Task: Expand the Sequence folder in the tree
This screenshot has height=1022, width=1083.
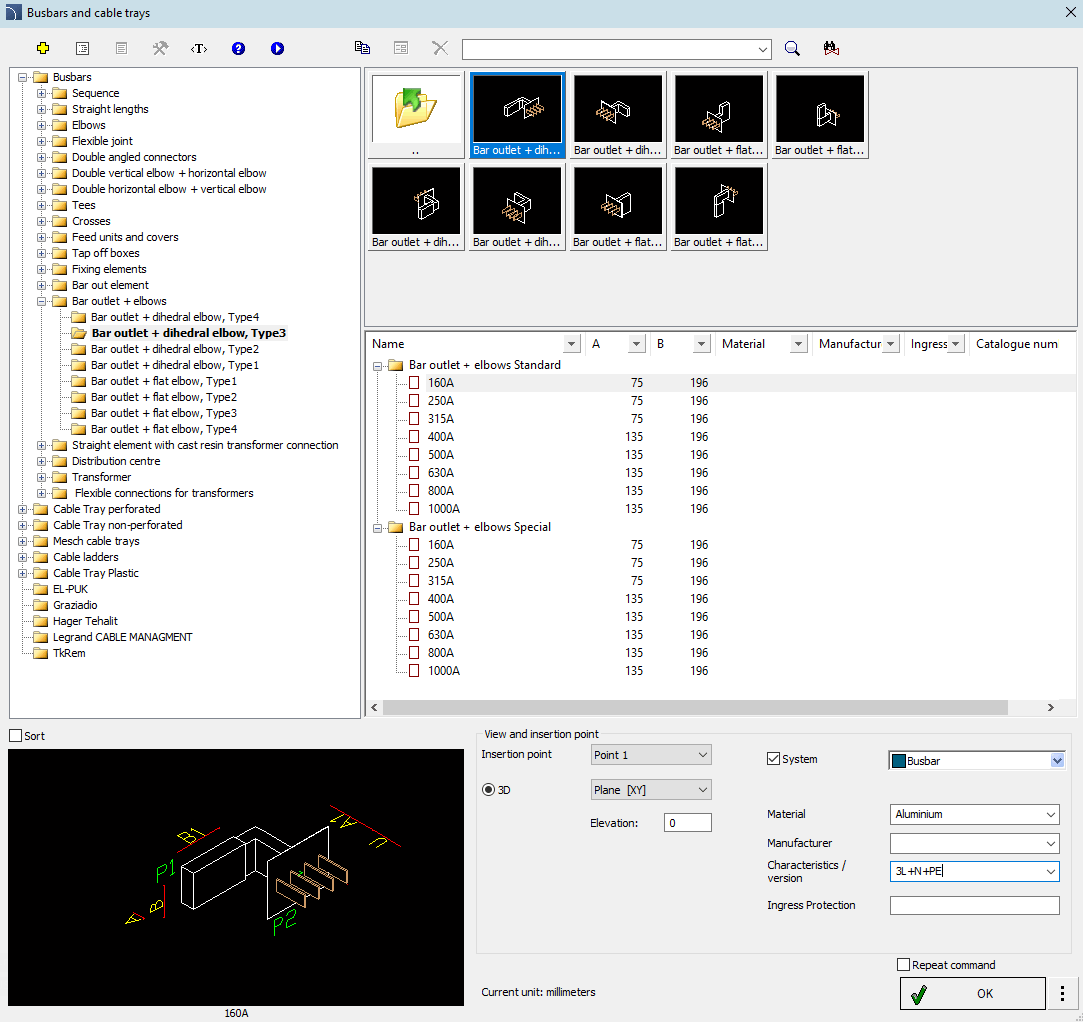Action: coord(41,93)
